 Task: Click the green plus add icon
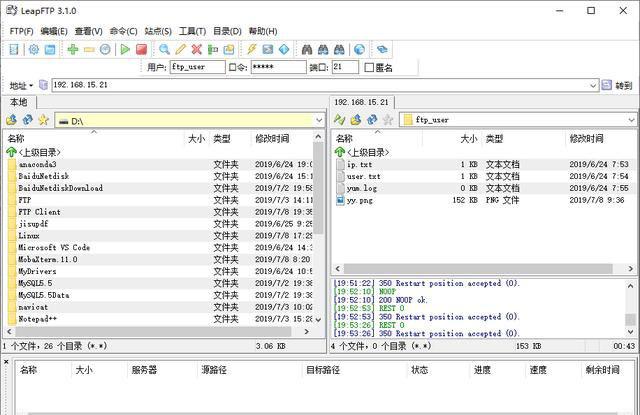[73, 49]
